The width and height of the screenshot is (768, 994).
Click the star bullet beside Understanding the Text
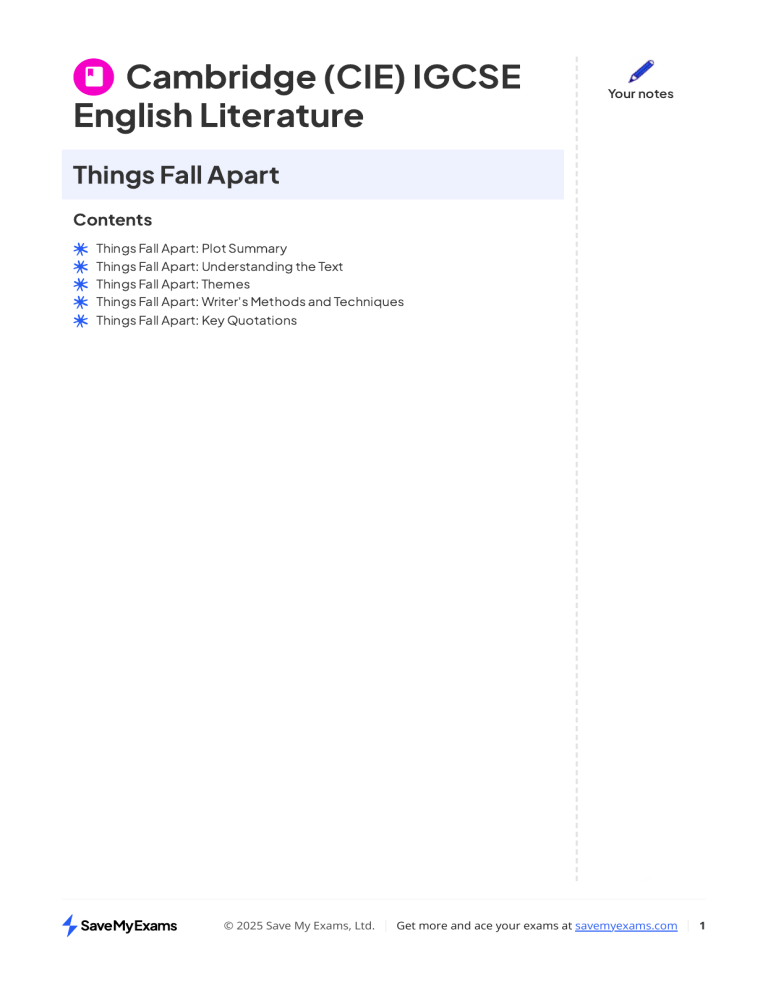pos(81,266)
